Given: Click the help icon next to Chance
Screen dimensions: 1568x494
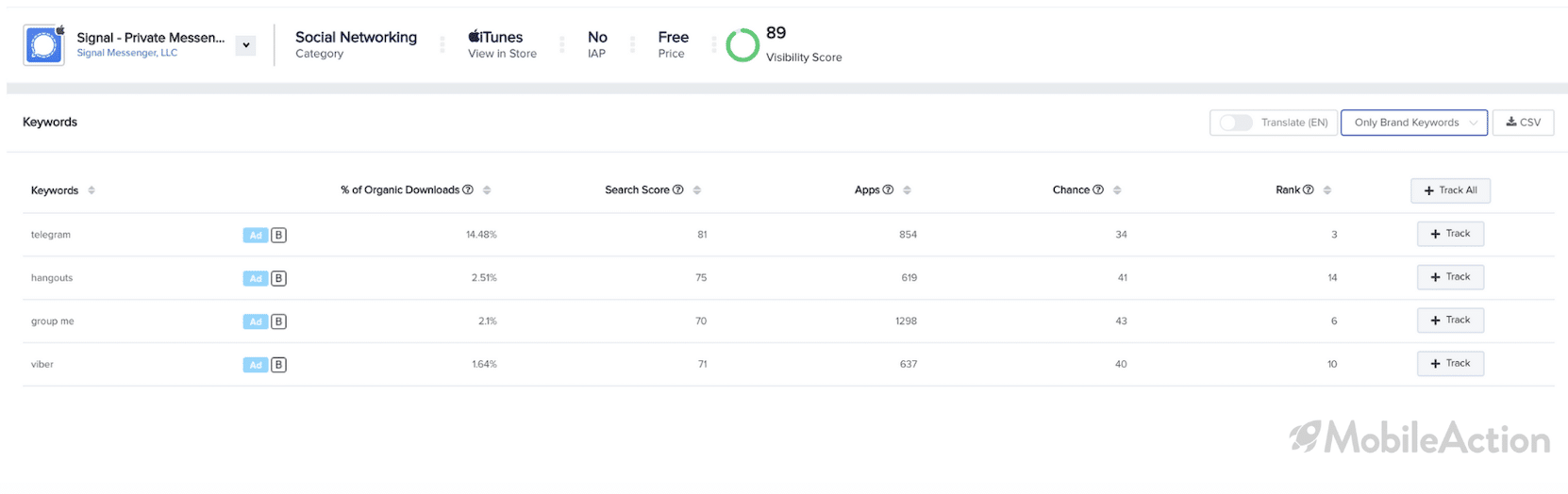Looking at the screenshot, I should click(1098, 190).
